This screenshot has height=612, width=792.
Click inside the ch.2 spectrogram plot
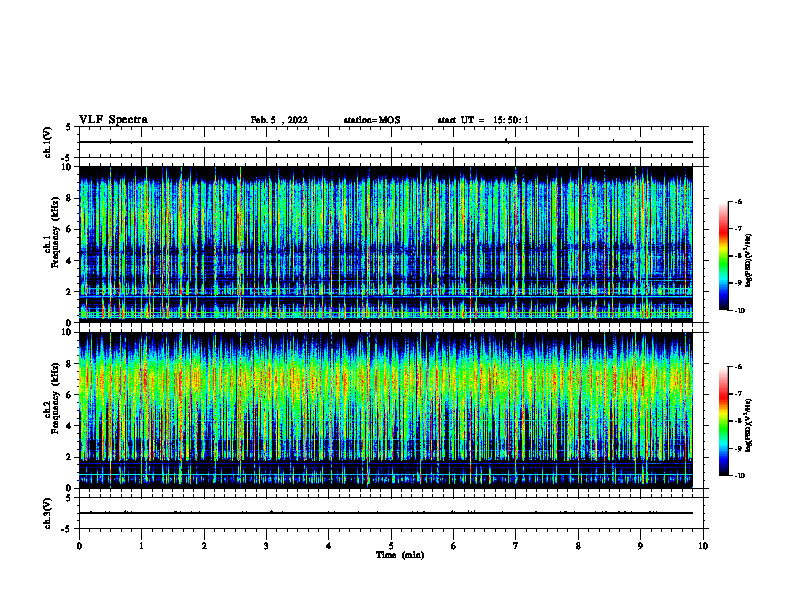point(385,410)
